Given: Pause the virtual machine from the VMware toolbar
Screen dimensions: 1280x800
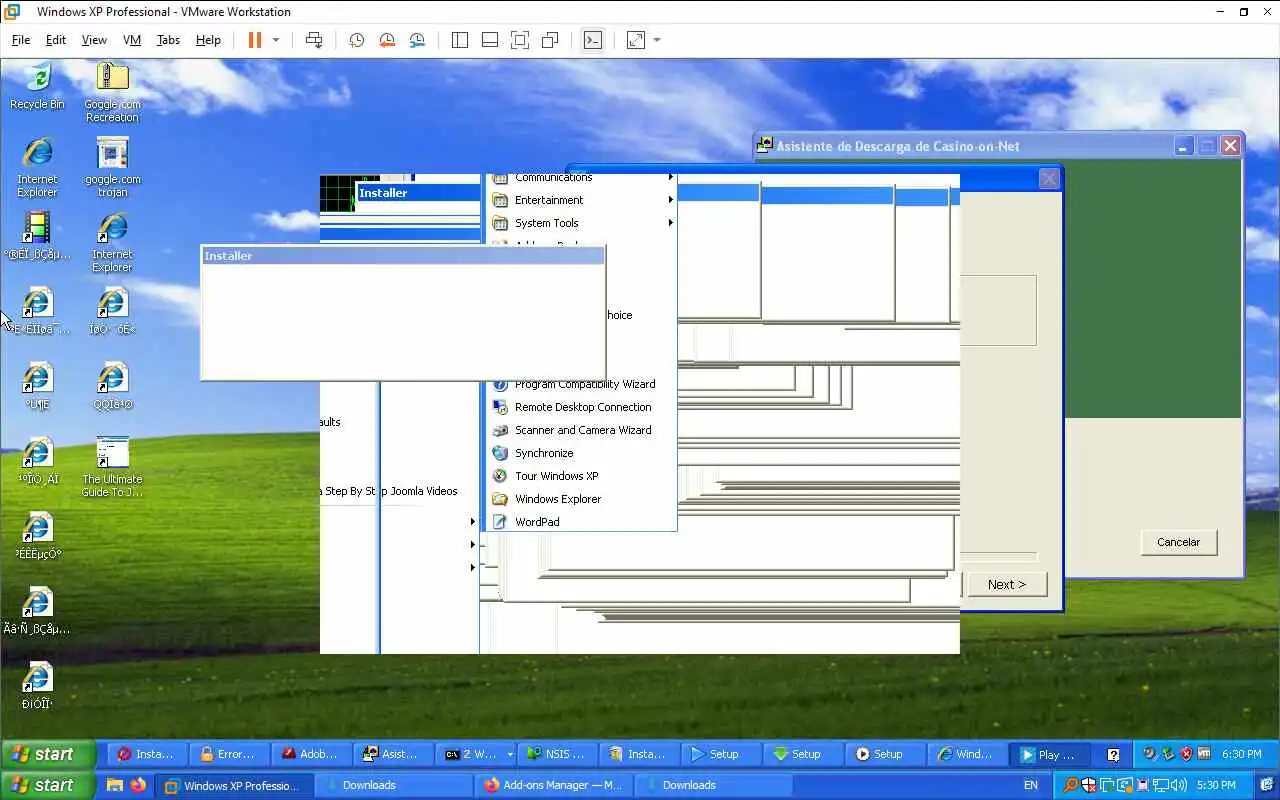Looking at the screenshot, I should [254, 40].
